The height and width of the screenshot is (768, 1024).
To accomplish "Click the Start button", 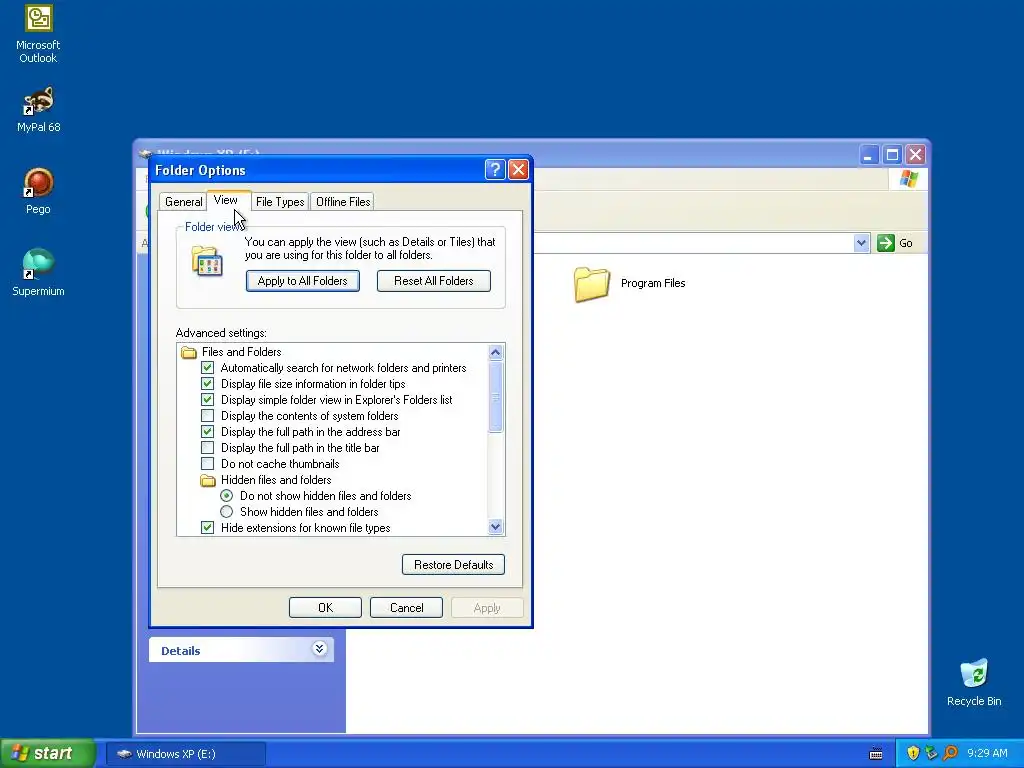I will [48, 753].
